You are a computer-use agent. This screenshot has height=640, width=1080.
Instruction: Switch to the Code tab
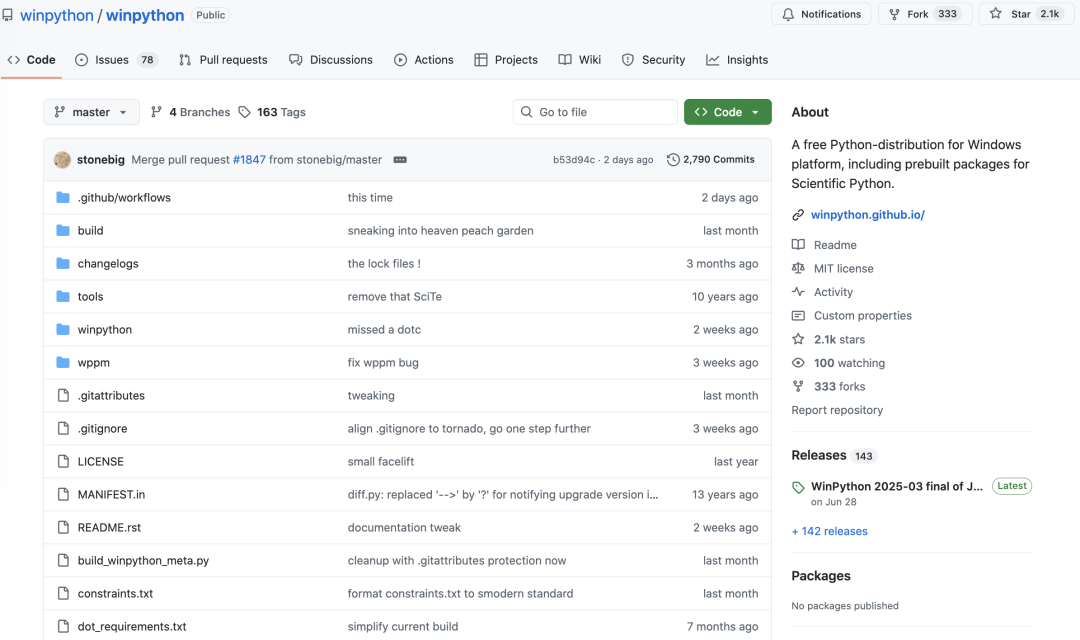point(32,60)
